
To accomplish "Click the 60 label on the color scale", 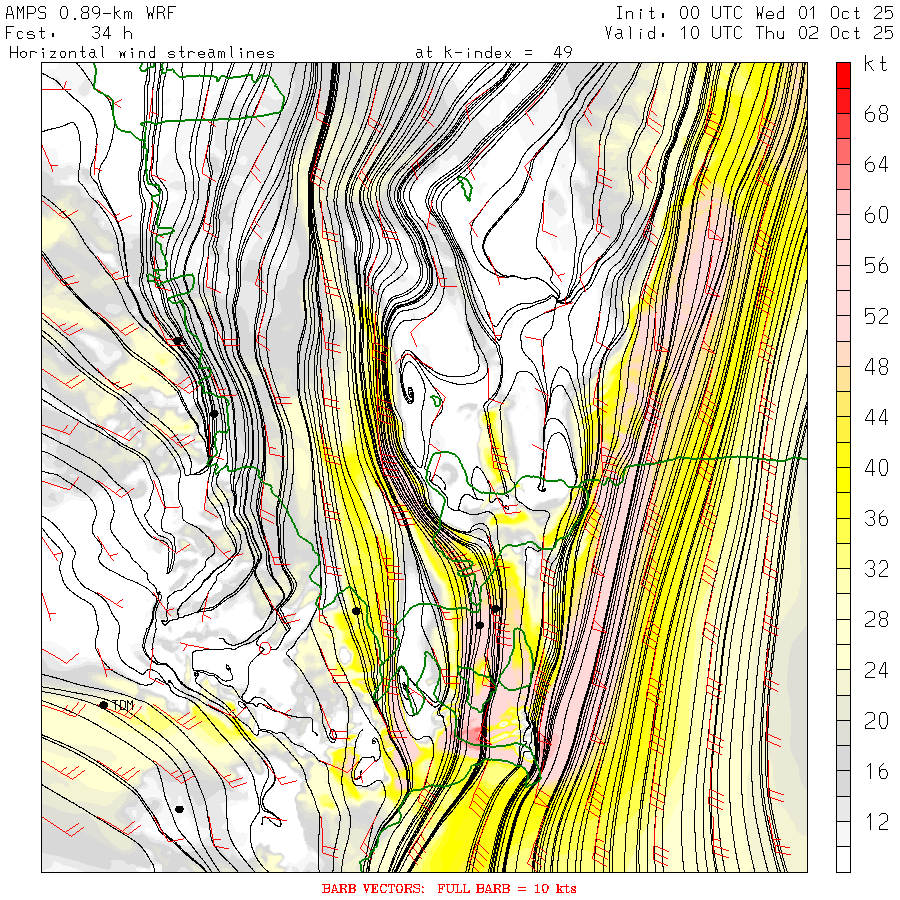I will click(876, 215).
